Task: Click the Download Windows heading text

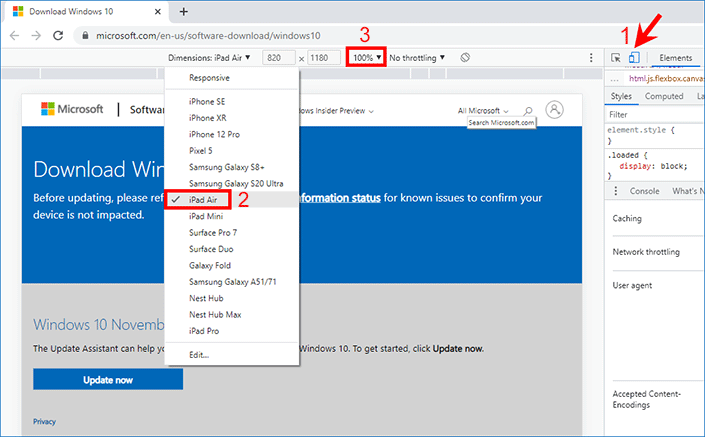Action: tap(99, 170)
